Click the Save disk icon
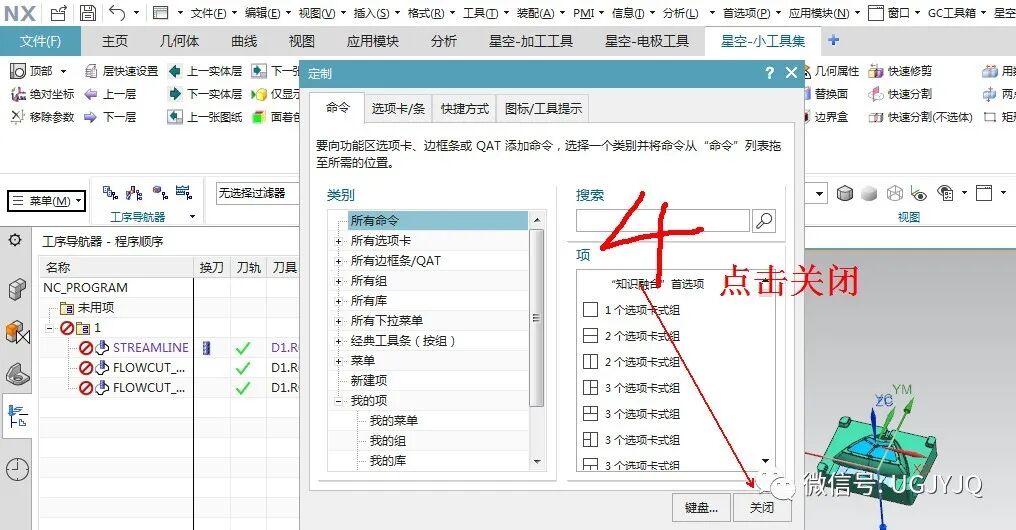The height and width of the screenshot is (530, 1016). [88, 12]
